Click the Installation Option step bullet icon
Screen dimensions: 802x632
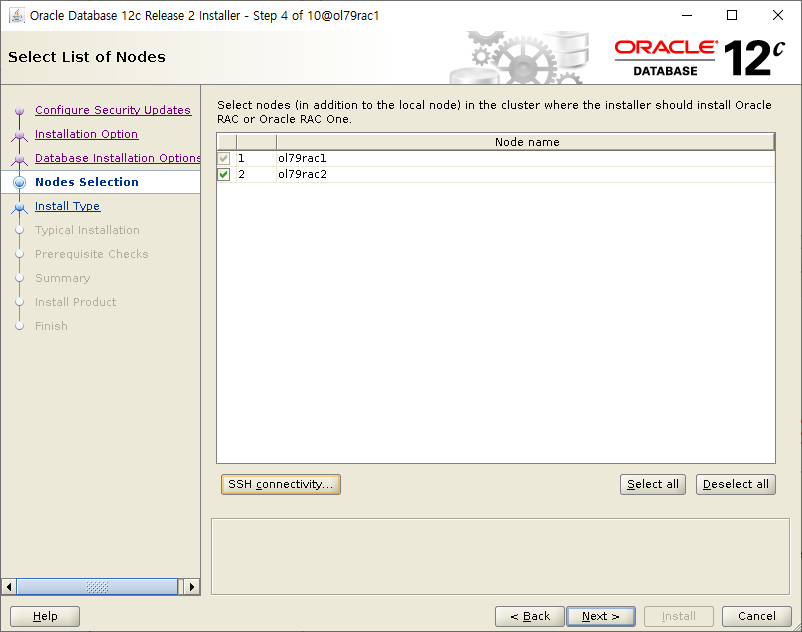(19, 134)
